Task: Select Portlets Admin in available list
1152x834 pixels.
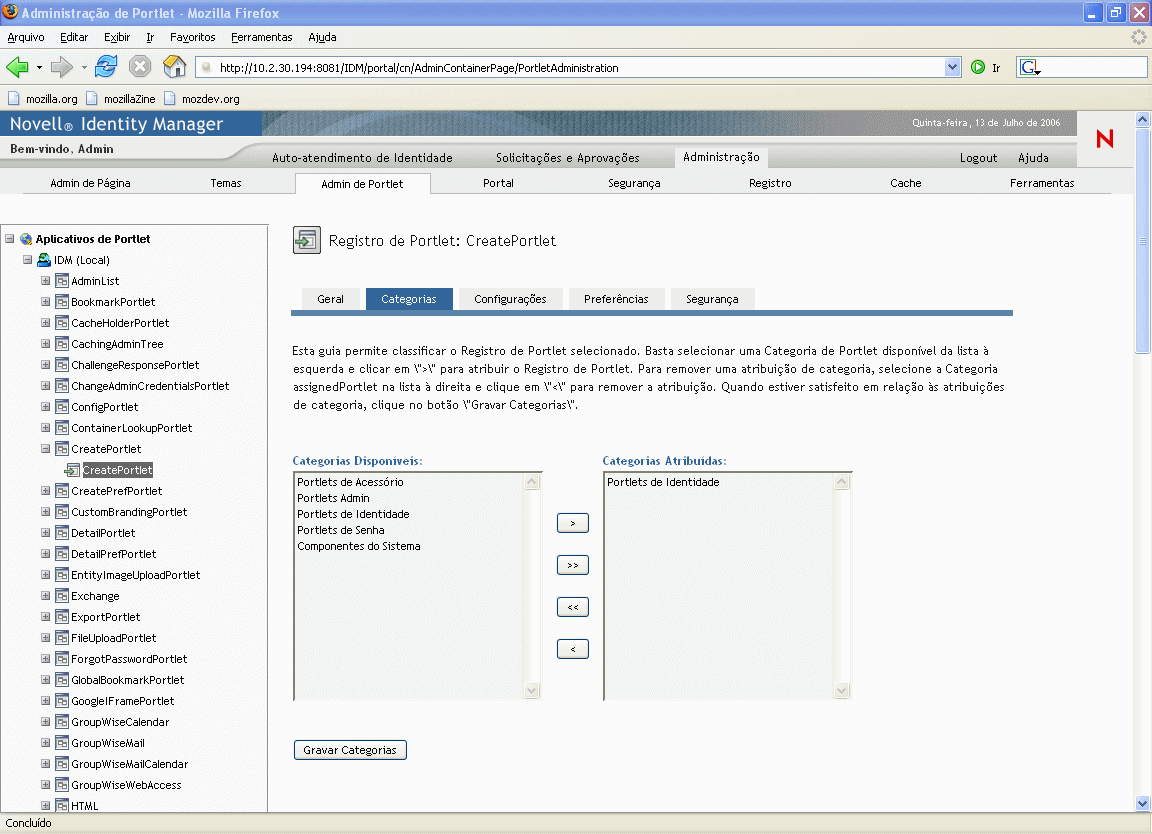Action: point(334,498)
